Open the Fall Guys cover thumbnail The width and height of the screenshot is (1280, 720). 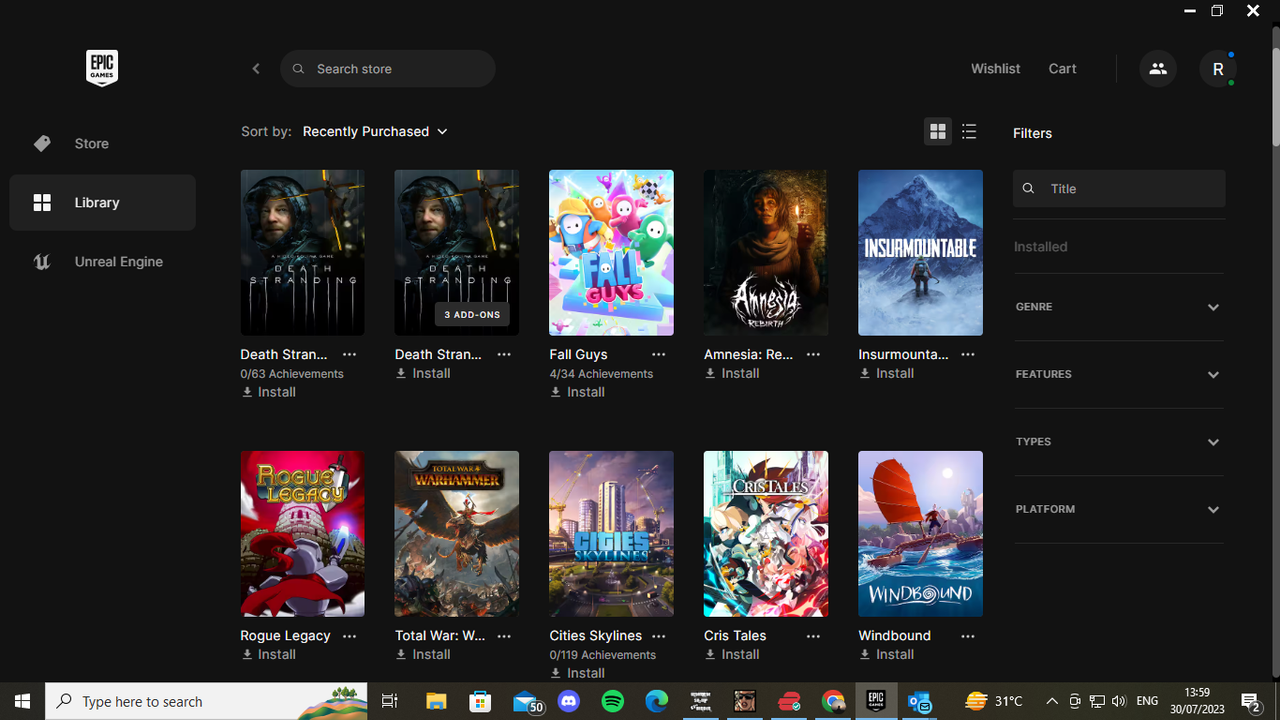611,253
